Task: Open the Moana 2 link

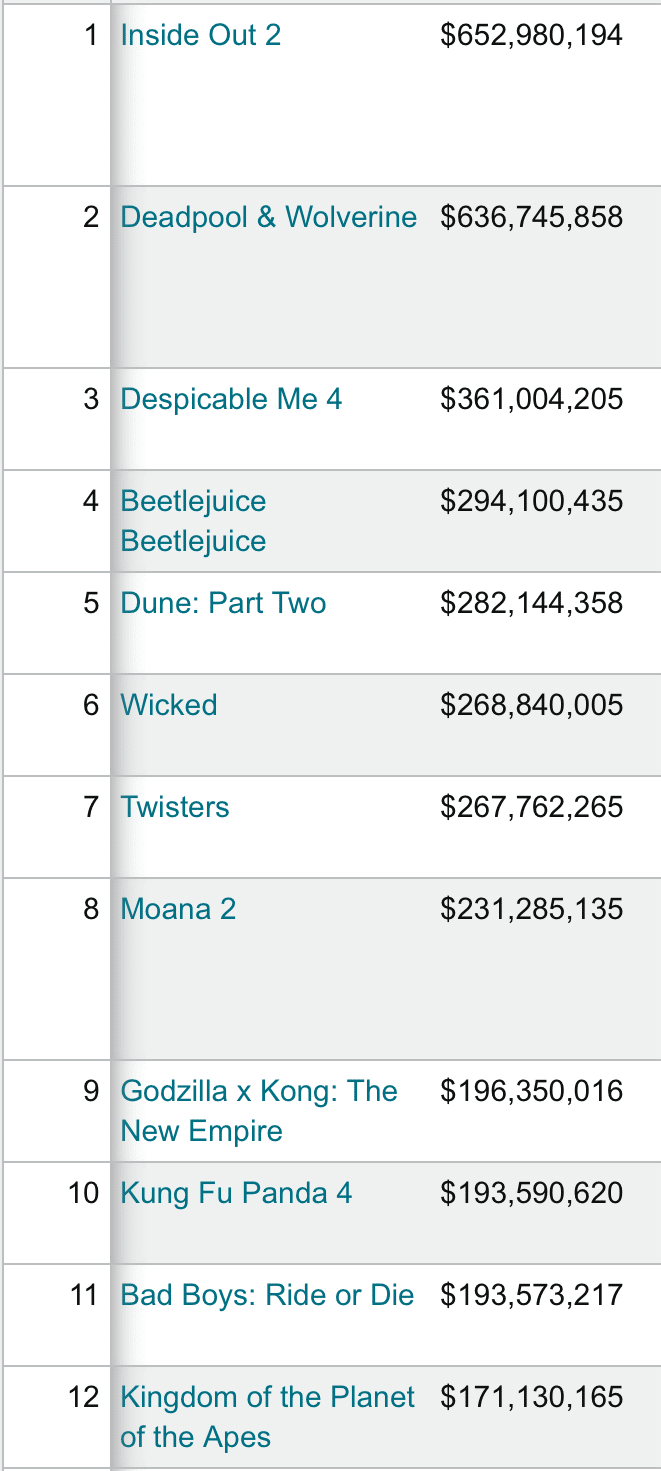Action: [178, 909]
